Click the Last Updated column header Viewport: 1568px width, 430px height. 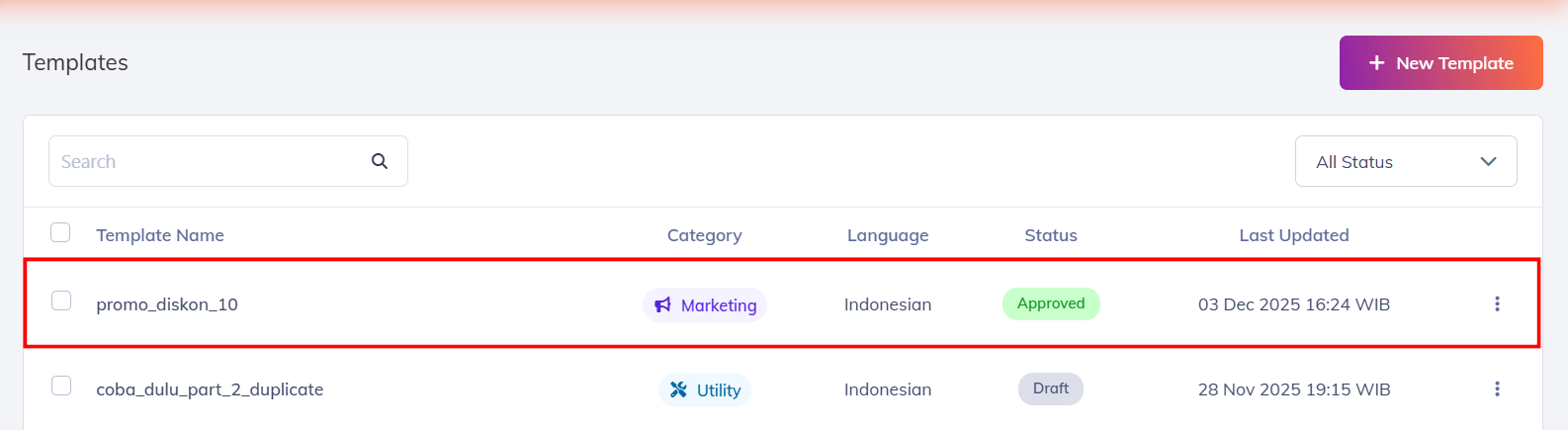coord(1293,235)
